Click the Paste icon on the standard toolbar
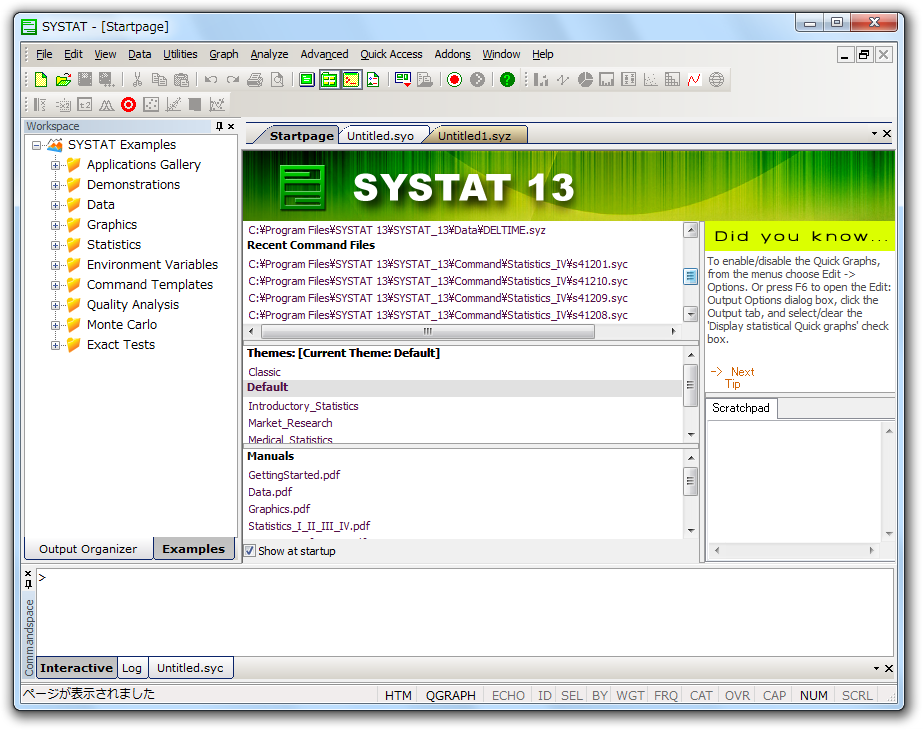The width and height of the screenshot is (923, 730). pyautogui.click(x=183, y=79)
